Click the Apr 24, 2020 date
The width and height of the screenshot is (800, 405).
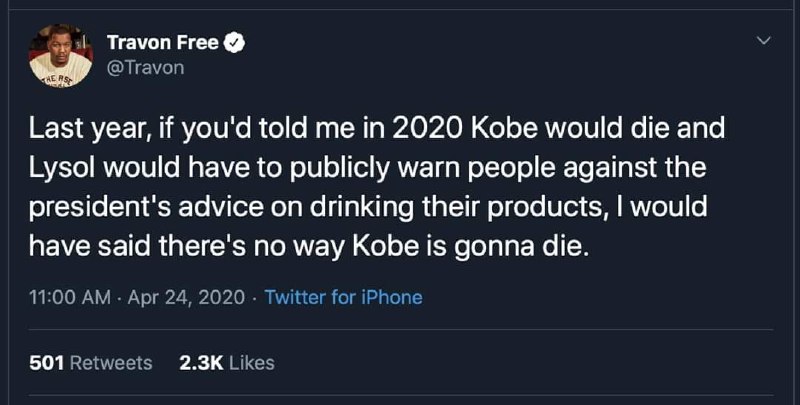[x=186, y=297]
